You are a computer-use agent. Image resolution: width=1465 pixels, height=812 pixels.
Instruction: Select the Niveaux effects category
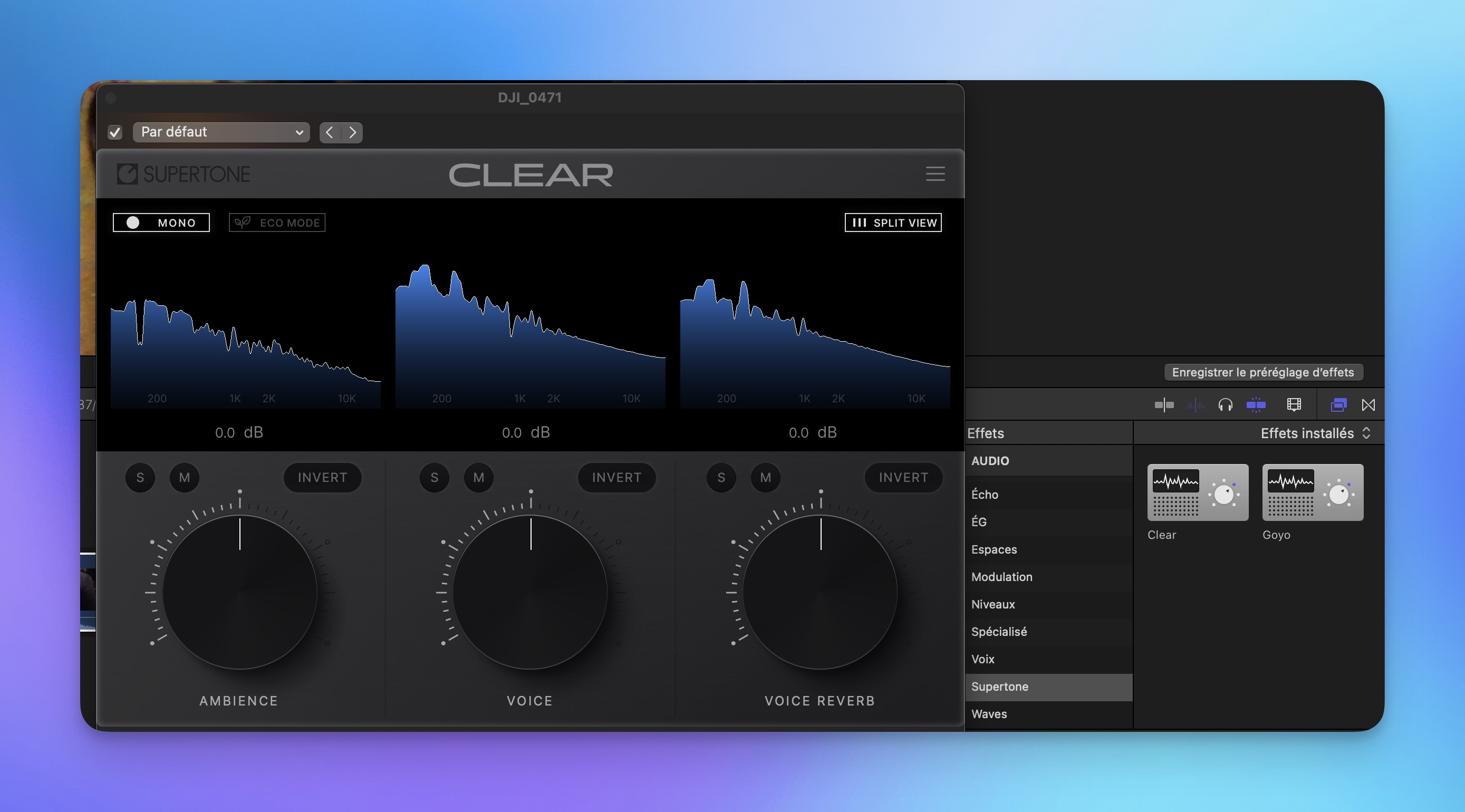point(1049,604)
